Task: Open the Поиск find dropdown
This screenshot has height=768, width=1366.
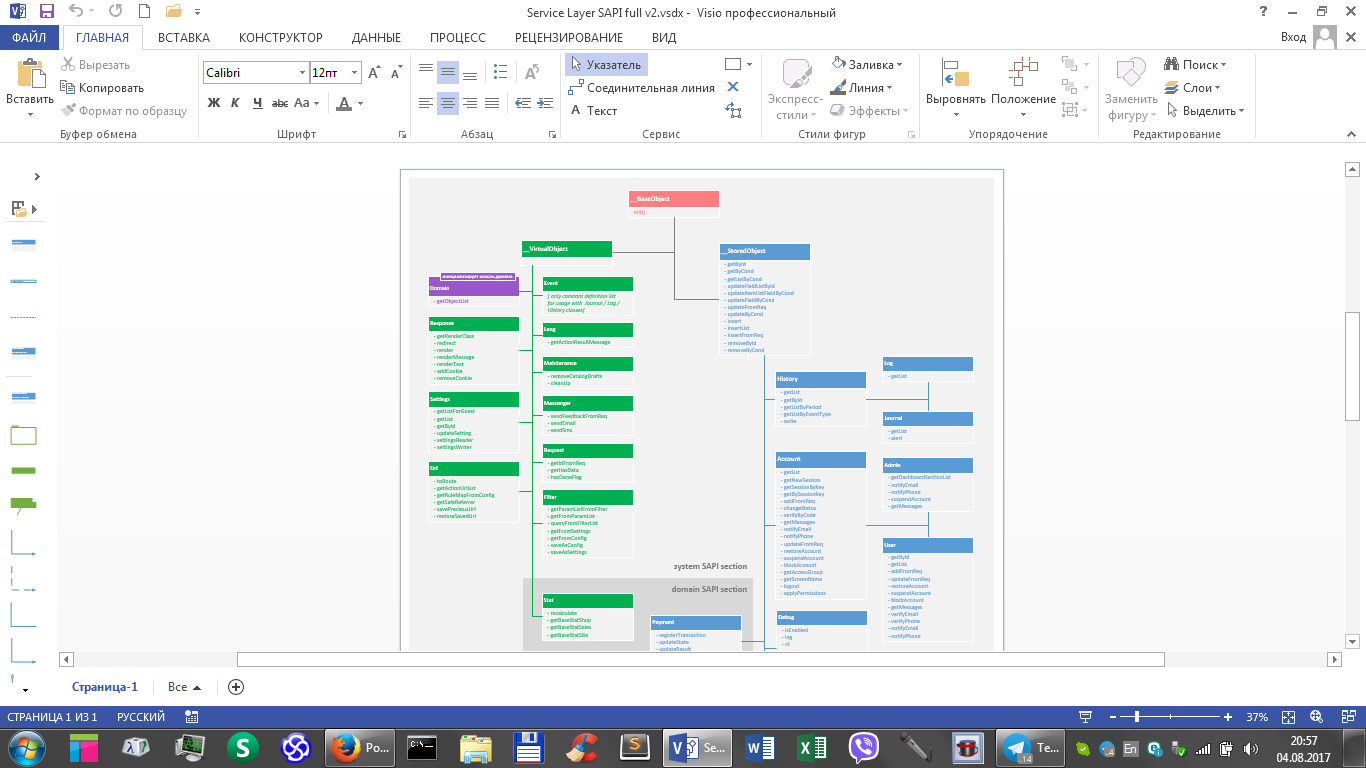Action: coord(1196,64)
